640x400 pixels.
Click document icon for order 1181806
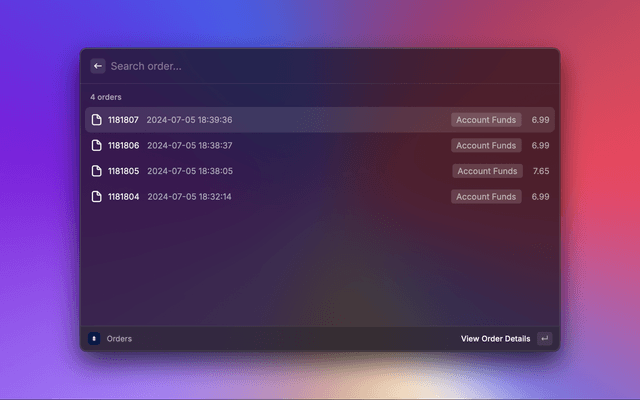[x=97, y=145]
